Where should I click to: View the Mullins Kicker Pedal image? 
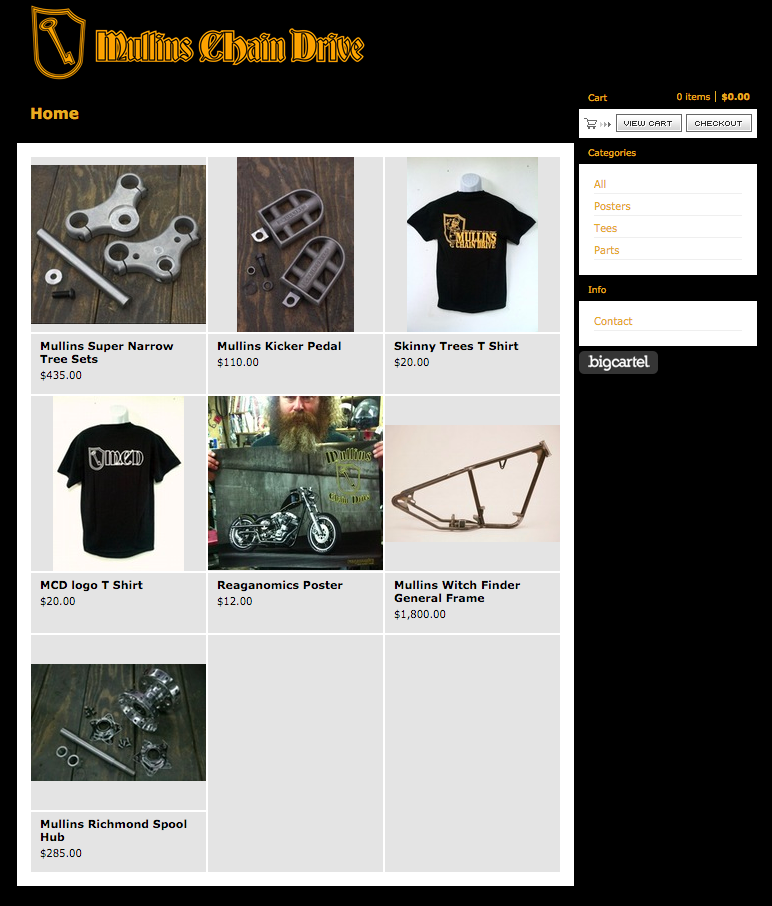[295, 244]
